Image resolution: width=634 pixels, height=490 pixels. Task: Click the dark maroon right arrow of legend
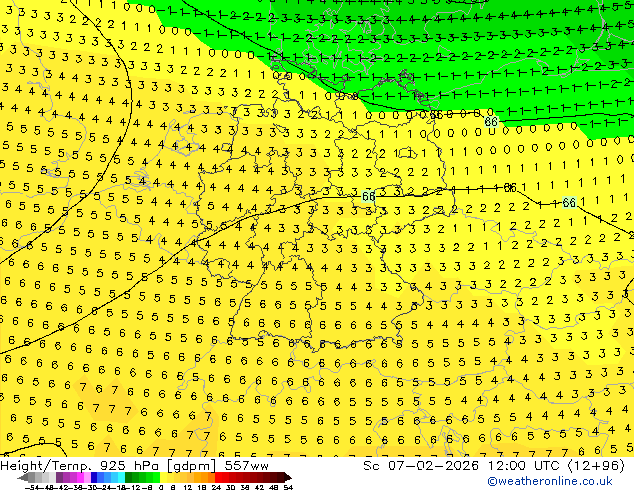[x=287, y=477]
